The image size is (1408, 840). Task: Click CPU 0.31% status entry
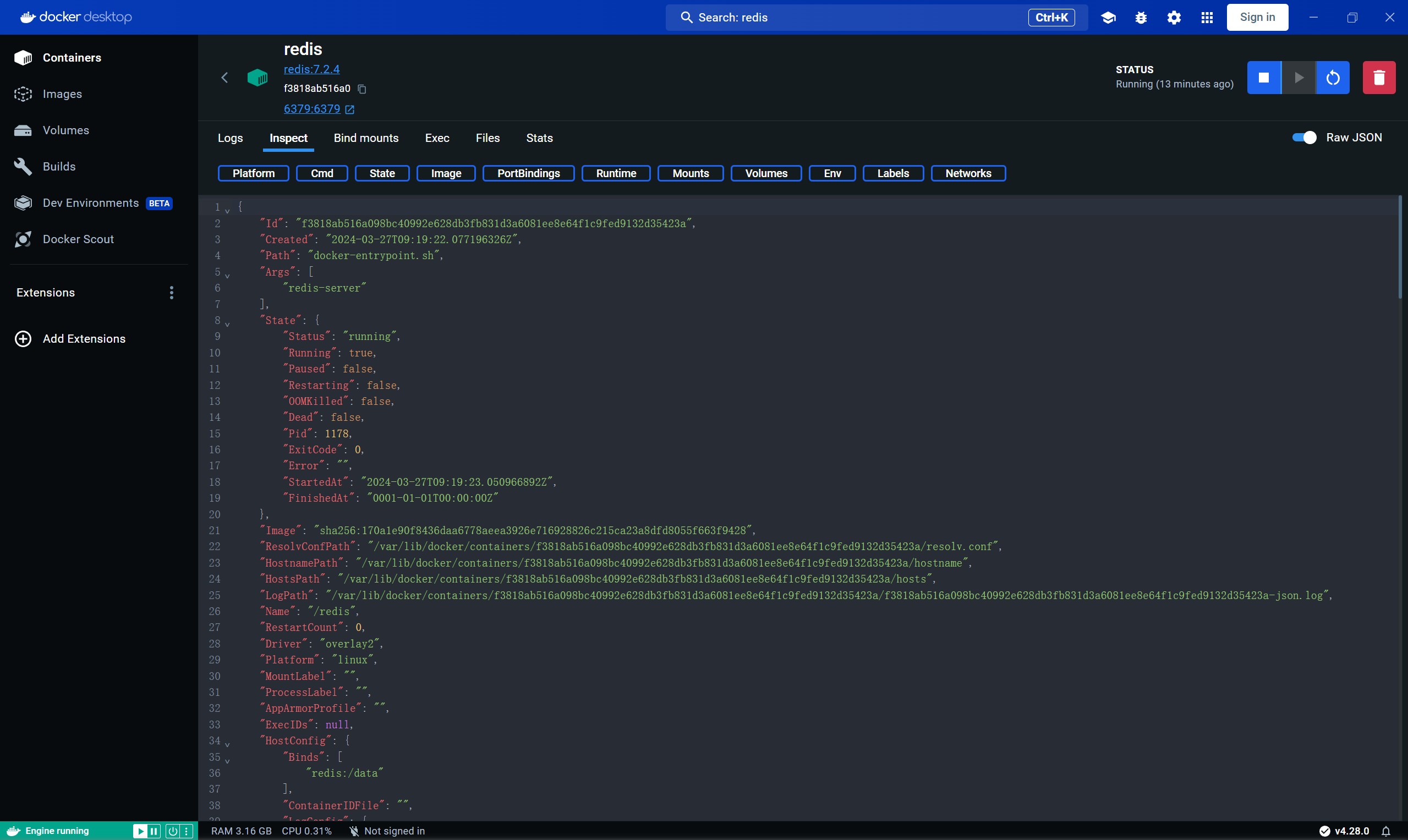pyautogui.click(x=306, y=831)
